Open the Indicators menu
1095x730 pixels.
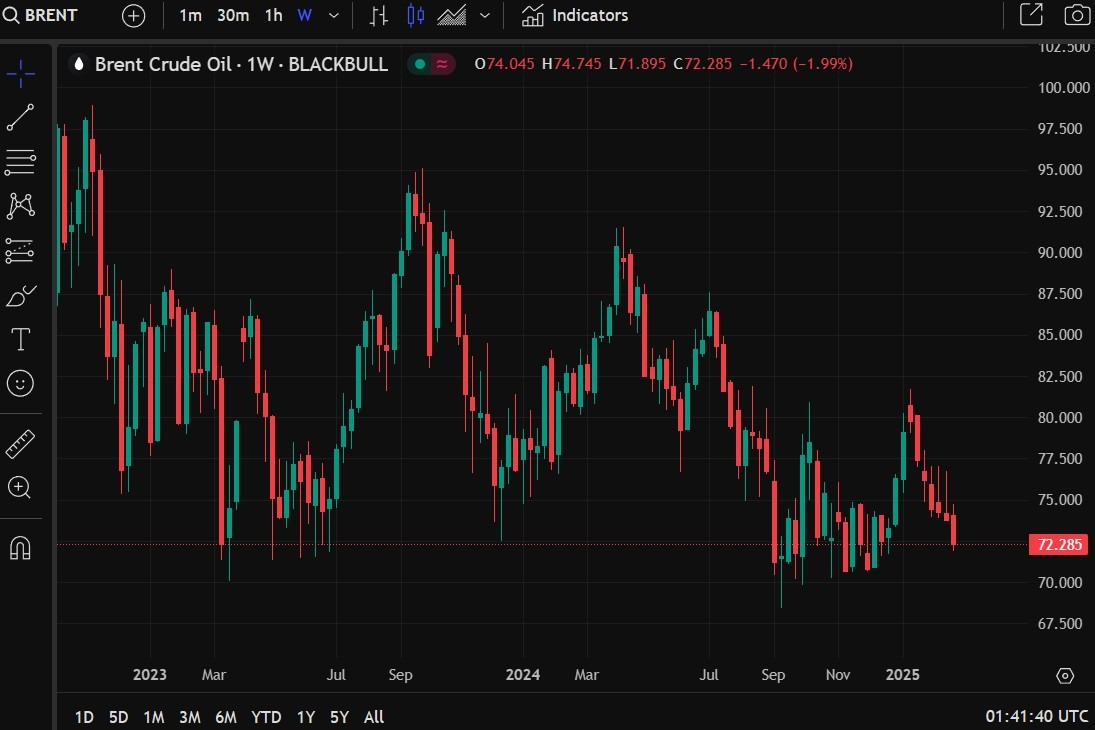[575, 15]
